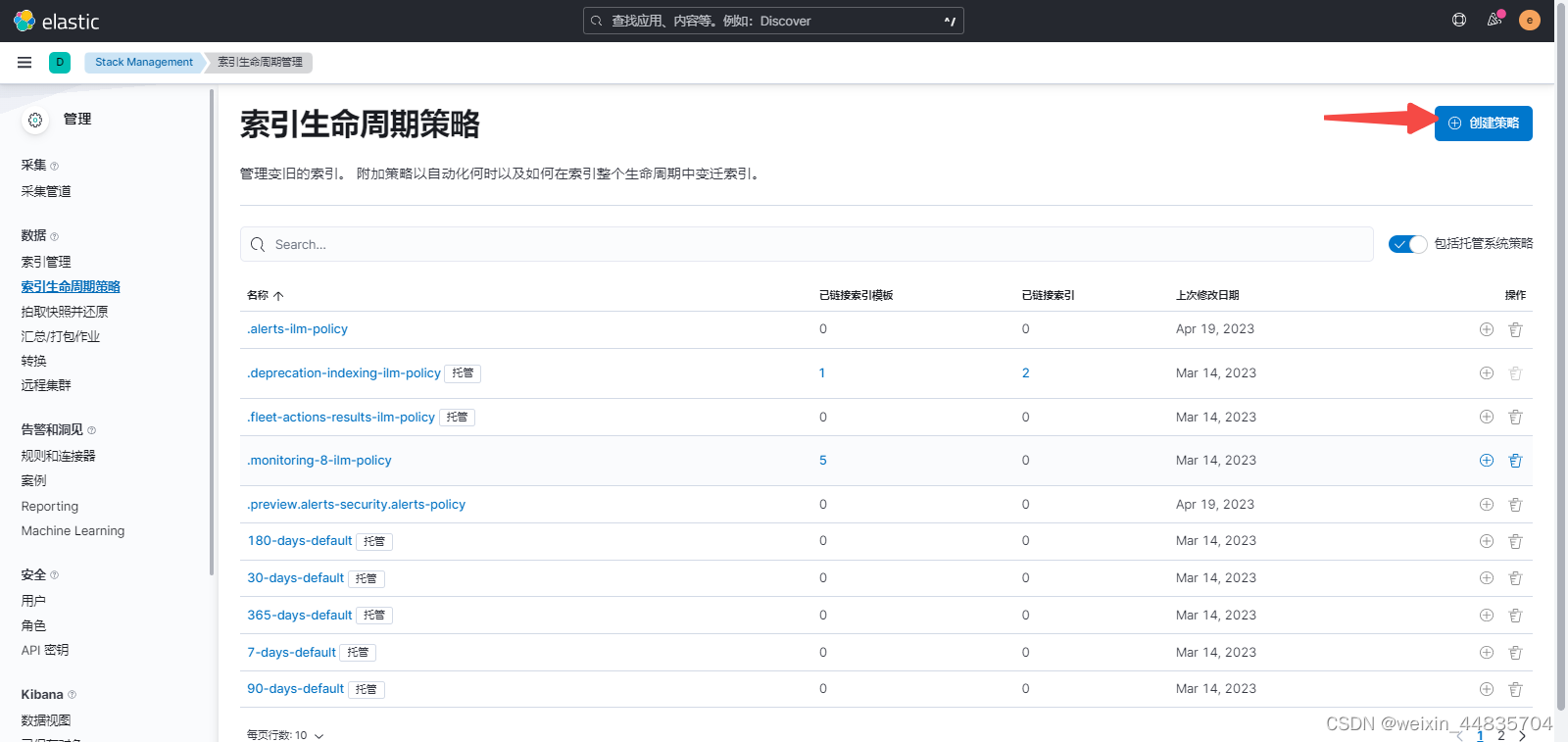Delete the .alerts-ilm-policy policy
Image resolution: width=1568 pixels, height=742 pixels.
pos(1515,329)
